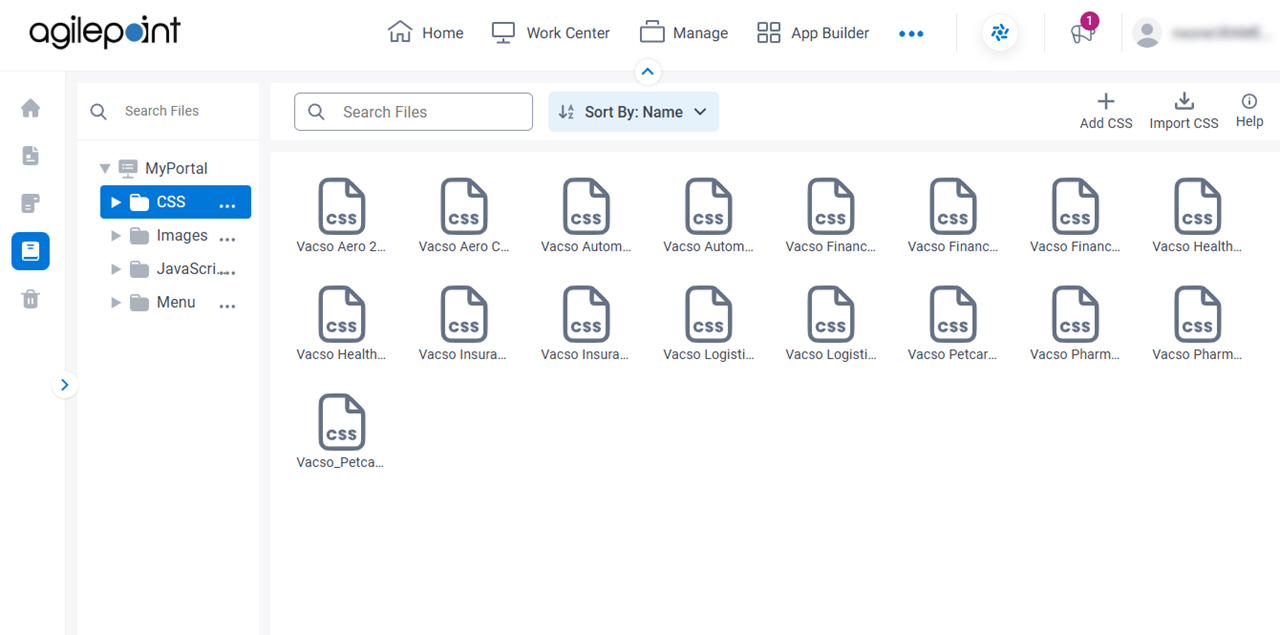This screenshot has width=1280, height=635.
Task: Click the AgilePoint pinwheel icon
Action: click(x=999, y=33)
